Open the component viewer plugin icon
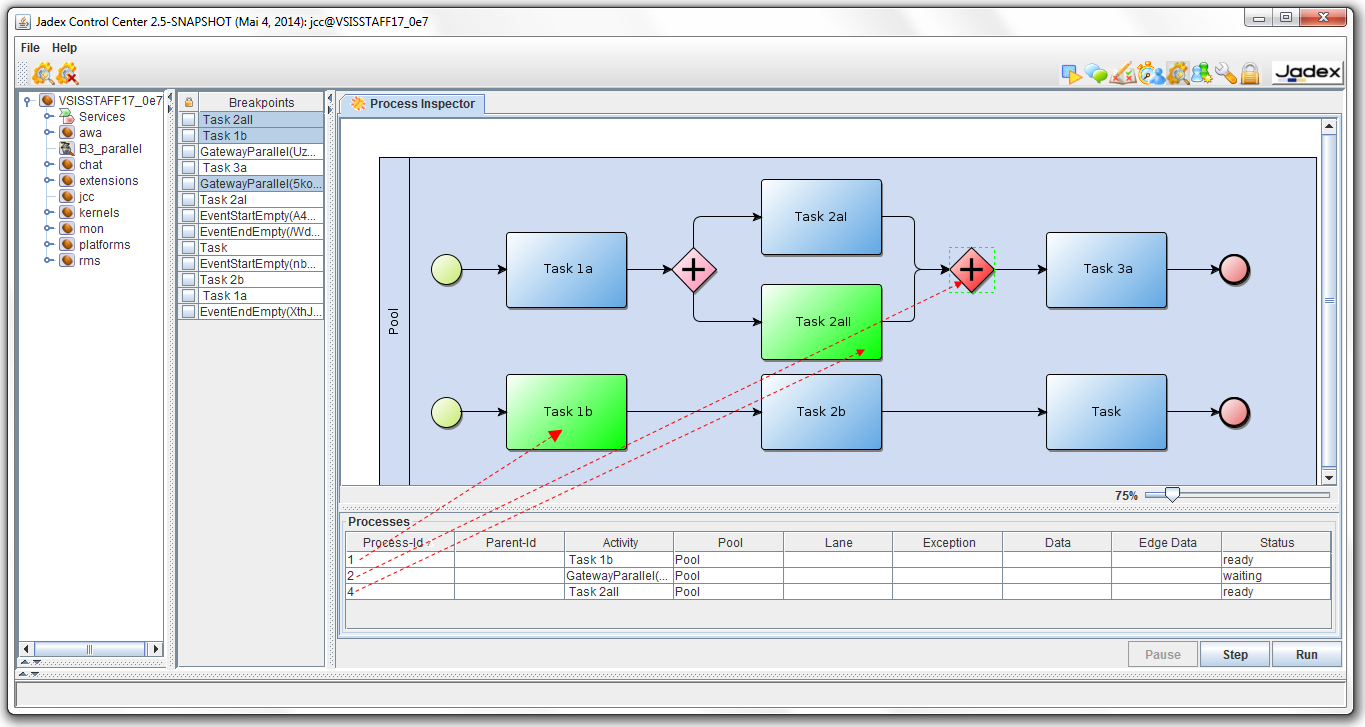 click(x=1203, y=72)
